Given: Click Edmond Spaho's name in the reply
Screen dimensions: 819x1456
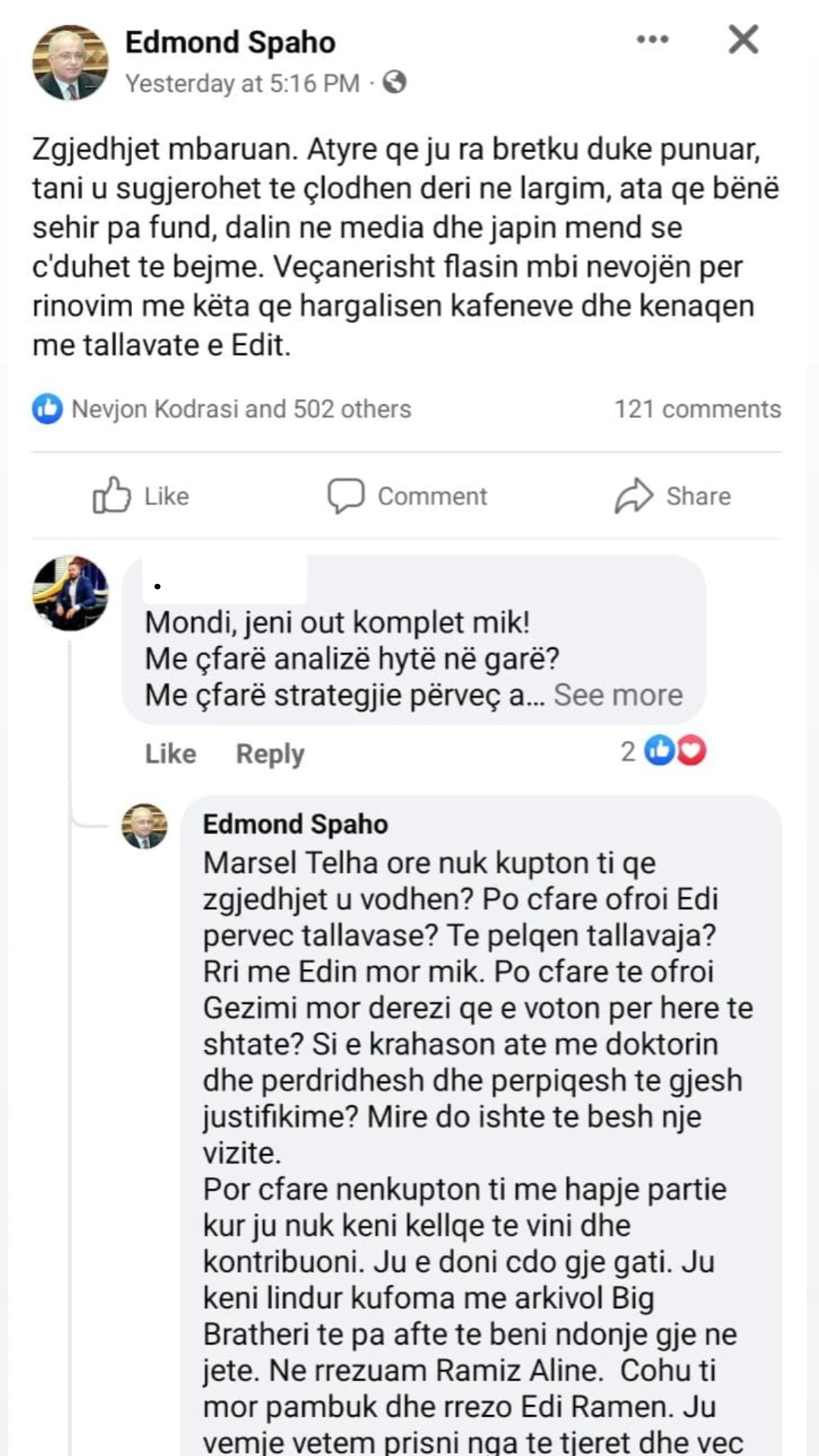Looking at the screenshot, I should tap(295, 824).
